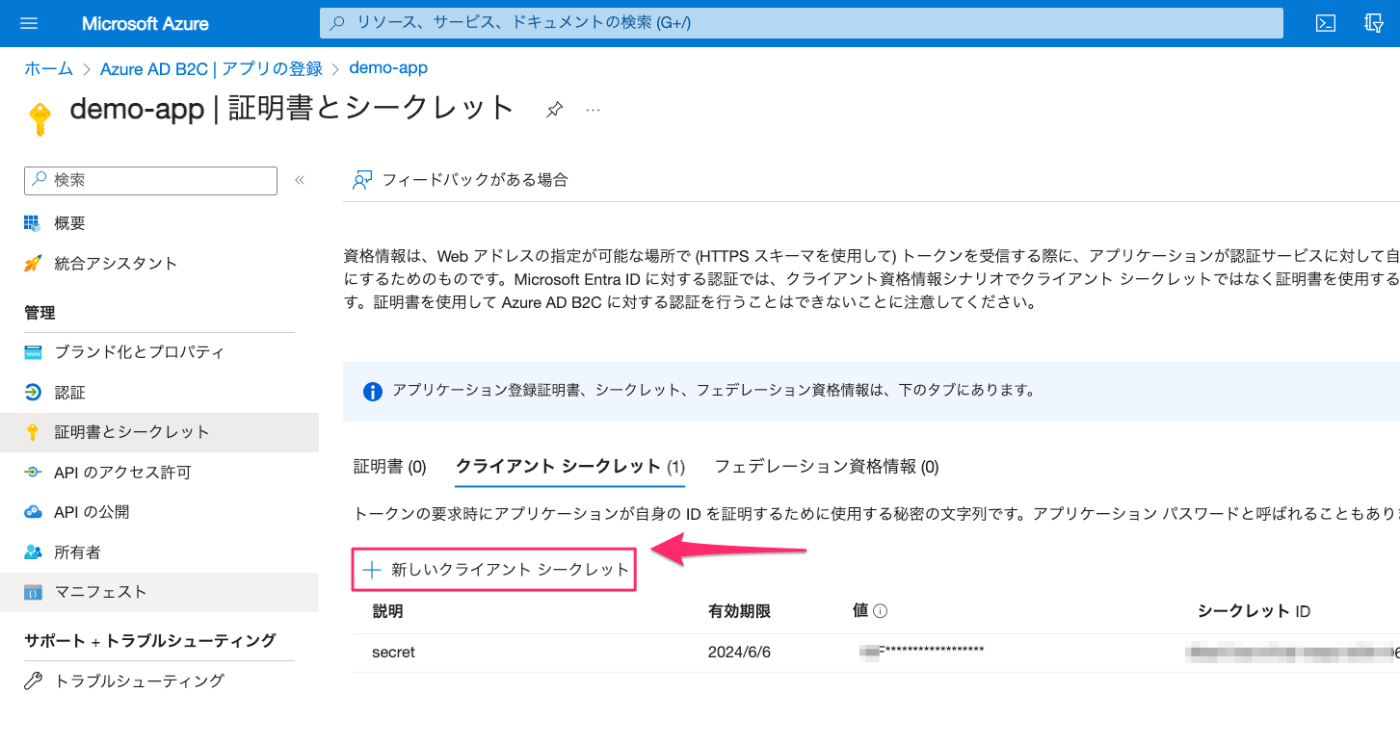The width and height of the screenshot is (1400, 744).
Task: Click demo-app breadcrumb link
Action: pos(388,68)
